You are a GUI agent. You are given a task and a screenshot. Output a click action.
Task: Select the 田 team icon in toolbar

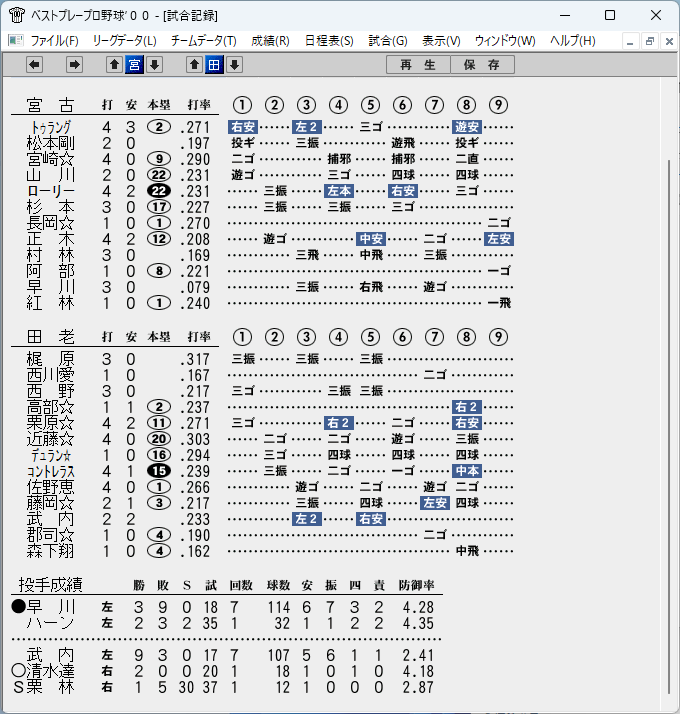click(214, 65)
